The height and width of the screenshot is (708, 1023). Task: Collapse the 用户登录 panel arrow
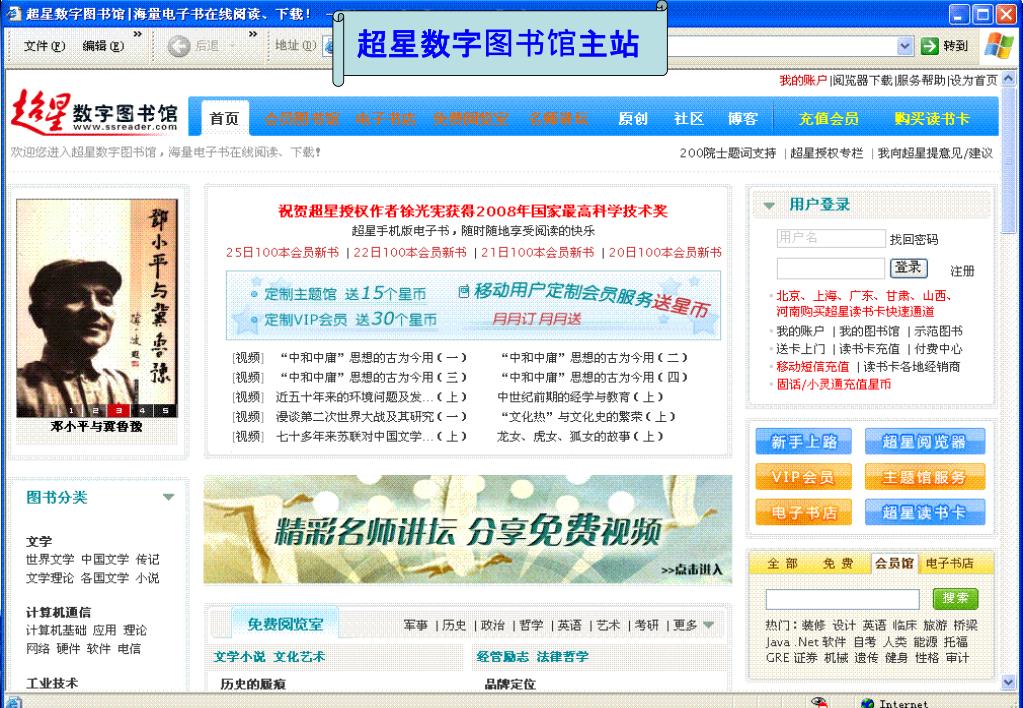pyautogui.click(x=769, y=206)
